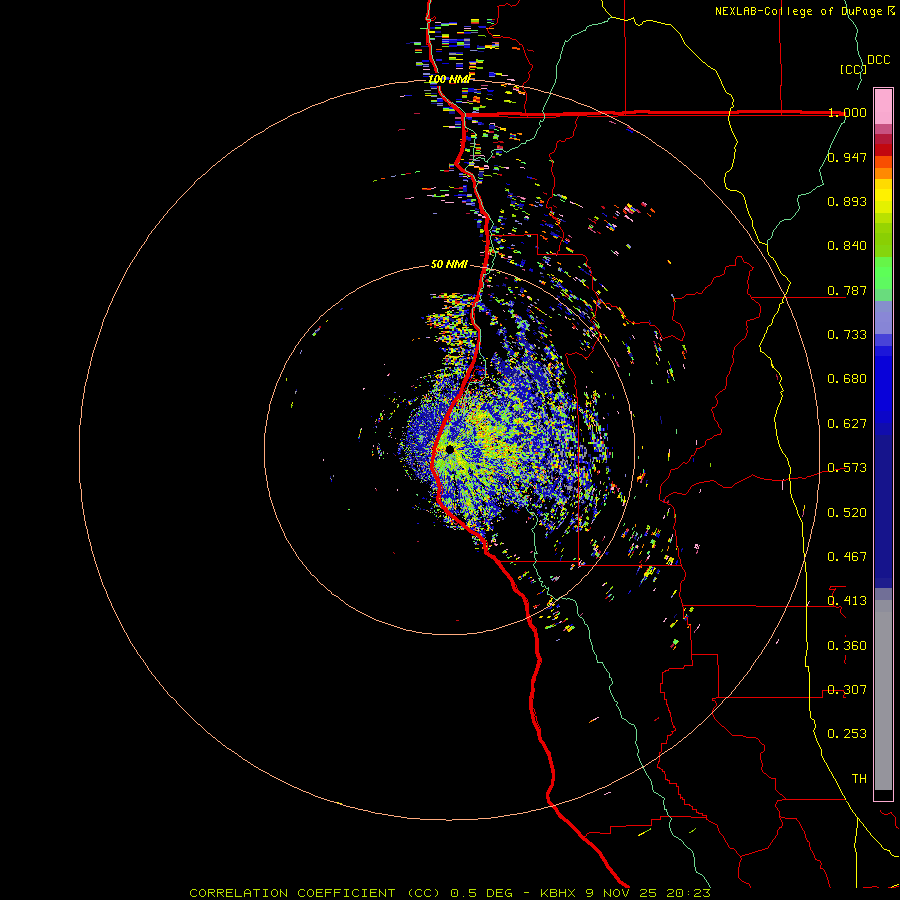Select the 0.520 scale value

(847, 513)
